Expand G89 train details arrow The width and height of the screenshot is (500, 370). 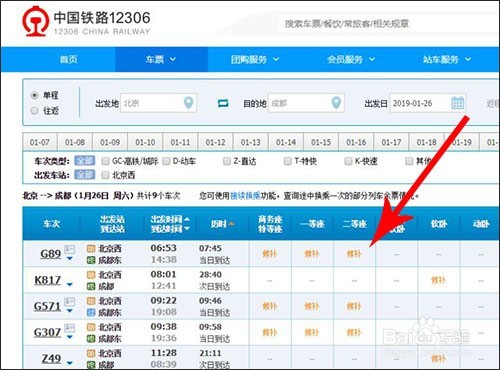click(x=70, y=258)
